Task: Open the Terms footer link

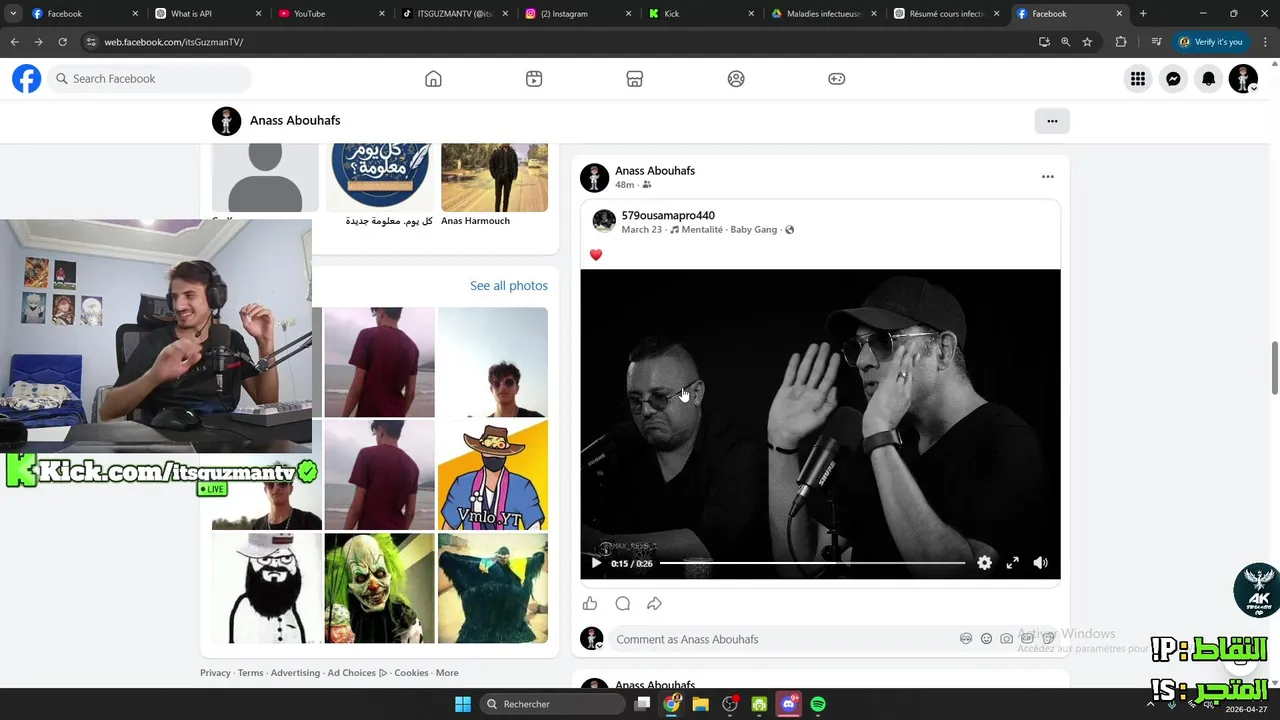Action: [x=251, y=673]
